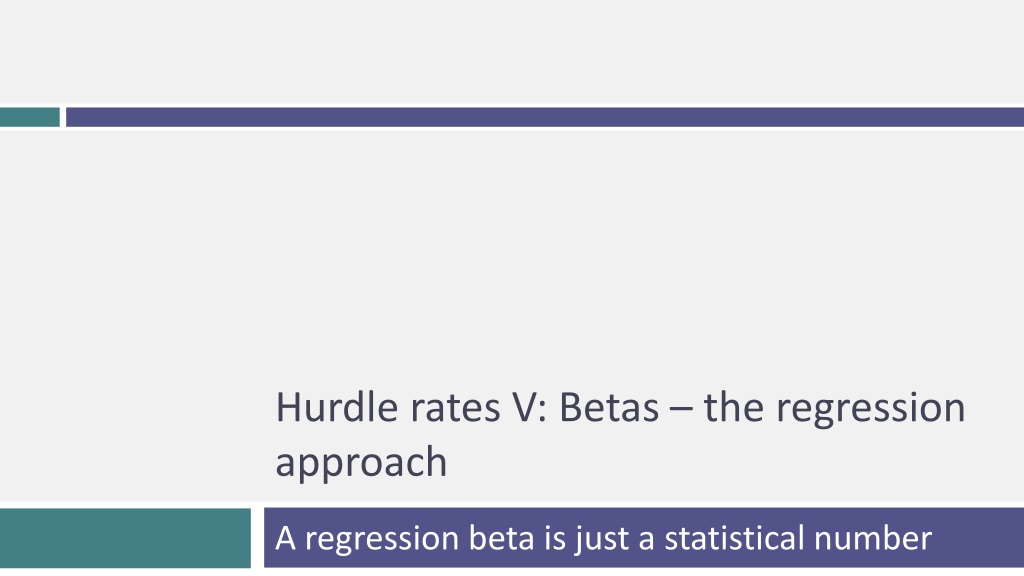Click the word 'Hurdle' in the title
This screenshot has width=1024, height=576.
(337, 408)
